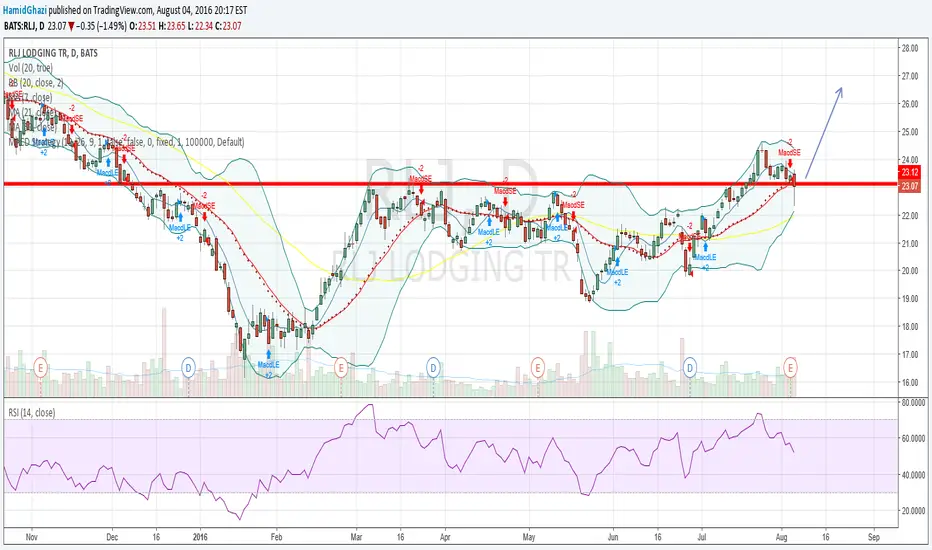Open the dividend marker before July
Viewport: 932px width, 550px height.
690,367
